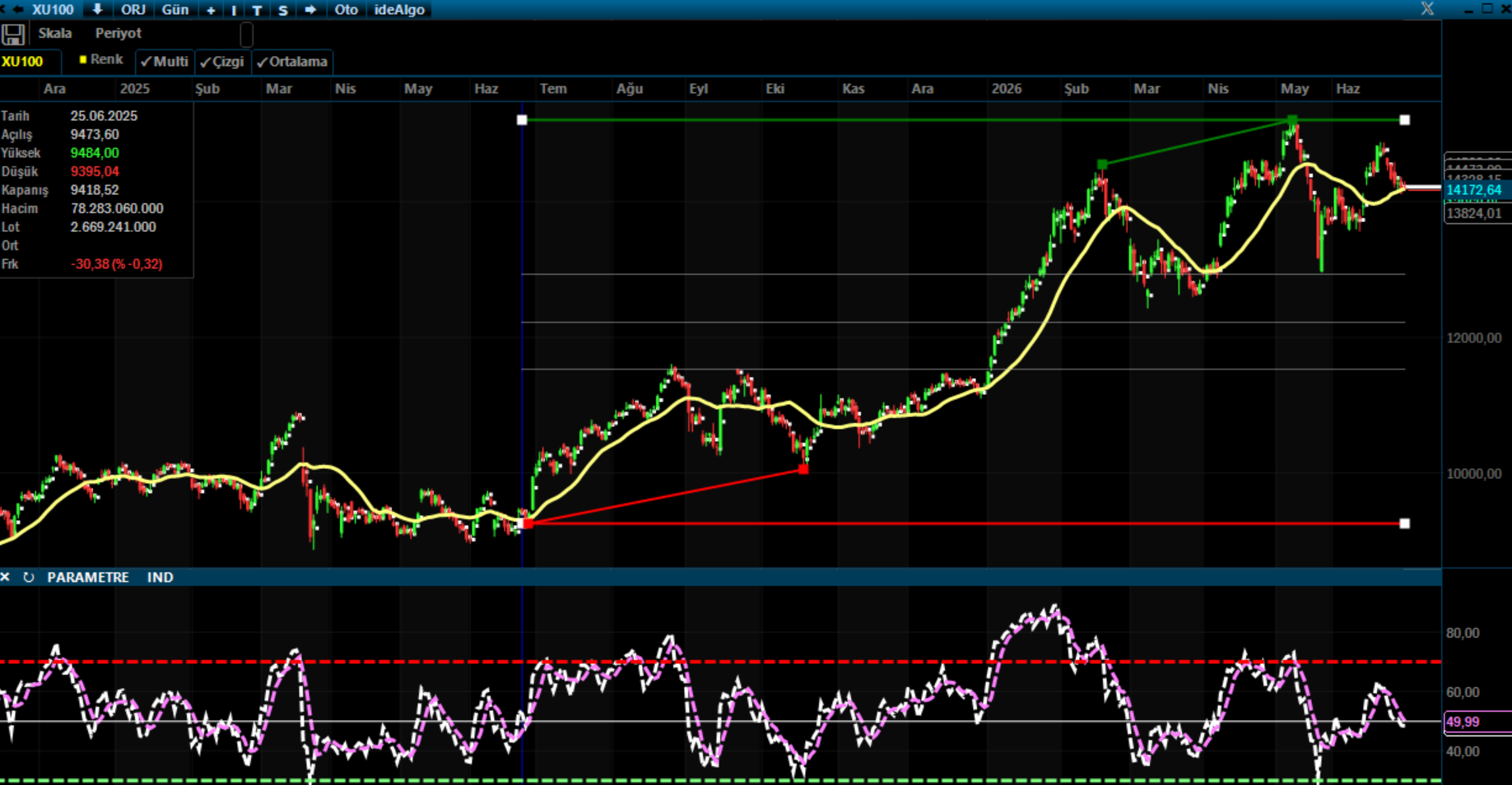This screenshot has height=785, width=1512.
Task: Click the white handle at red line's right end
Action: pyautogui.click(x=1405, y=523)
